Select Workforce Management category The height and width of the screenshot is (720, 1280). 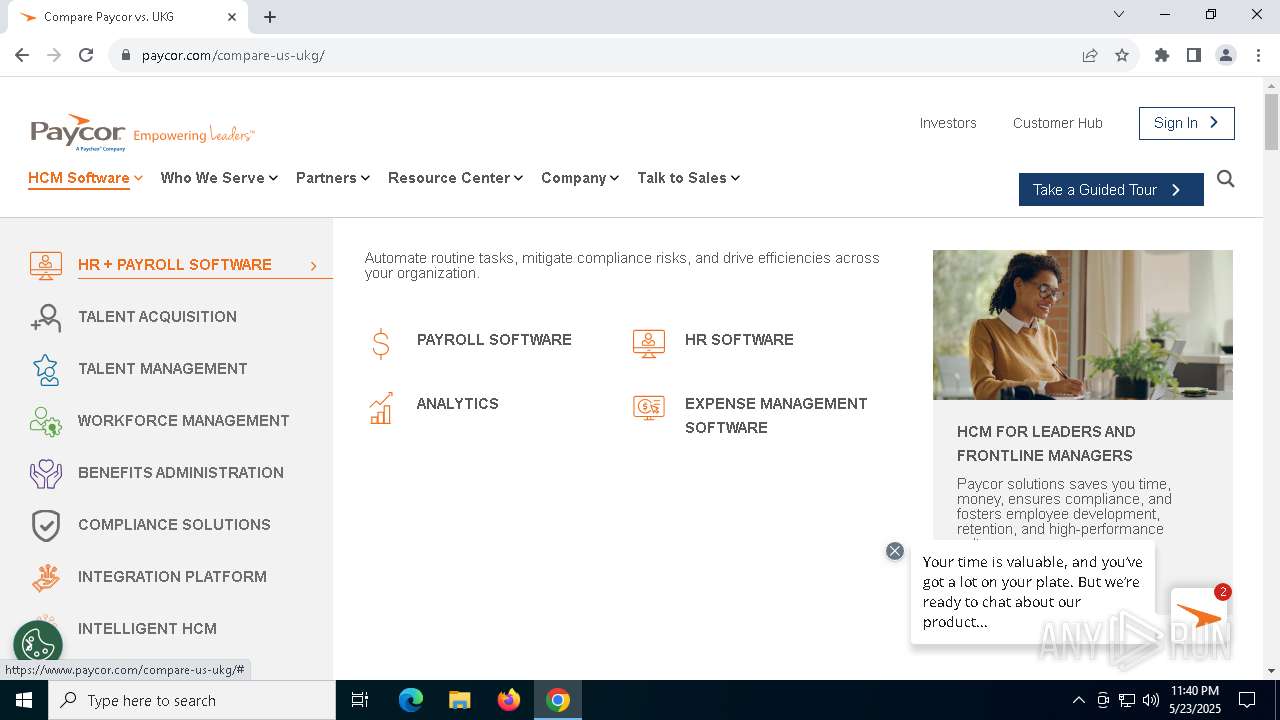point(183,421)
